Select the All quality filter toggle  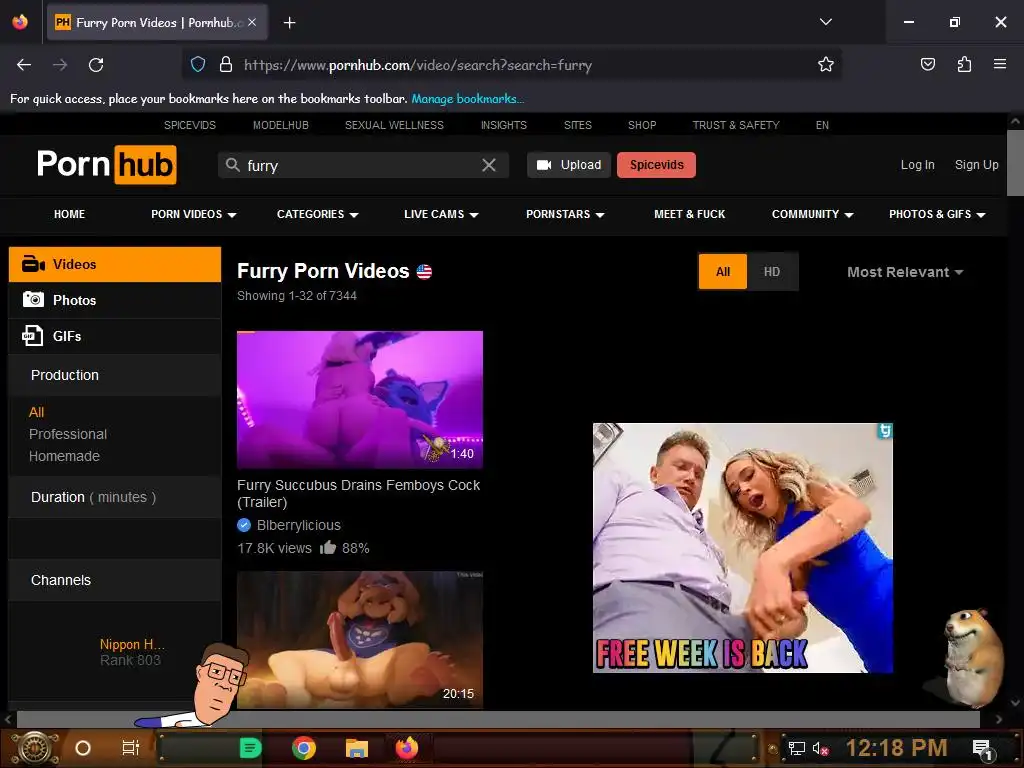coord(722,272)
